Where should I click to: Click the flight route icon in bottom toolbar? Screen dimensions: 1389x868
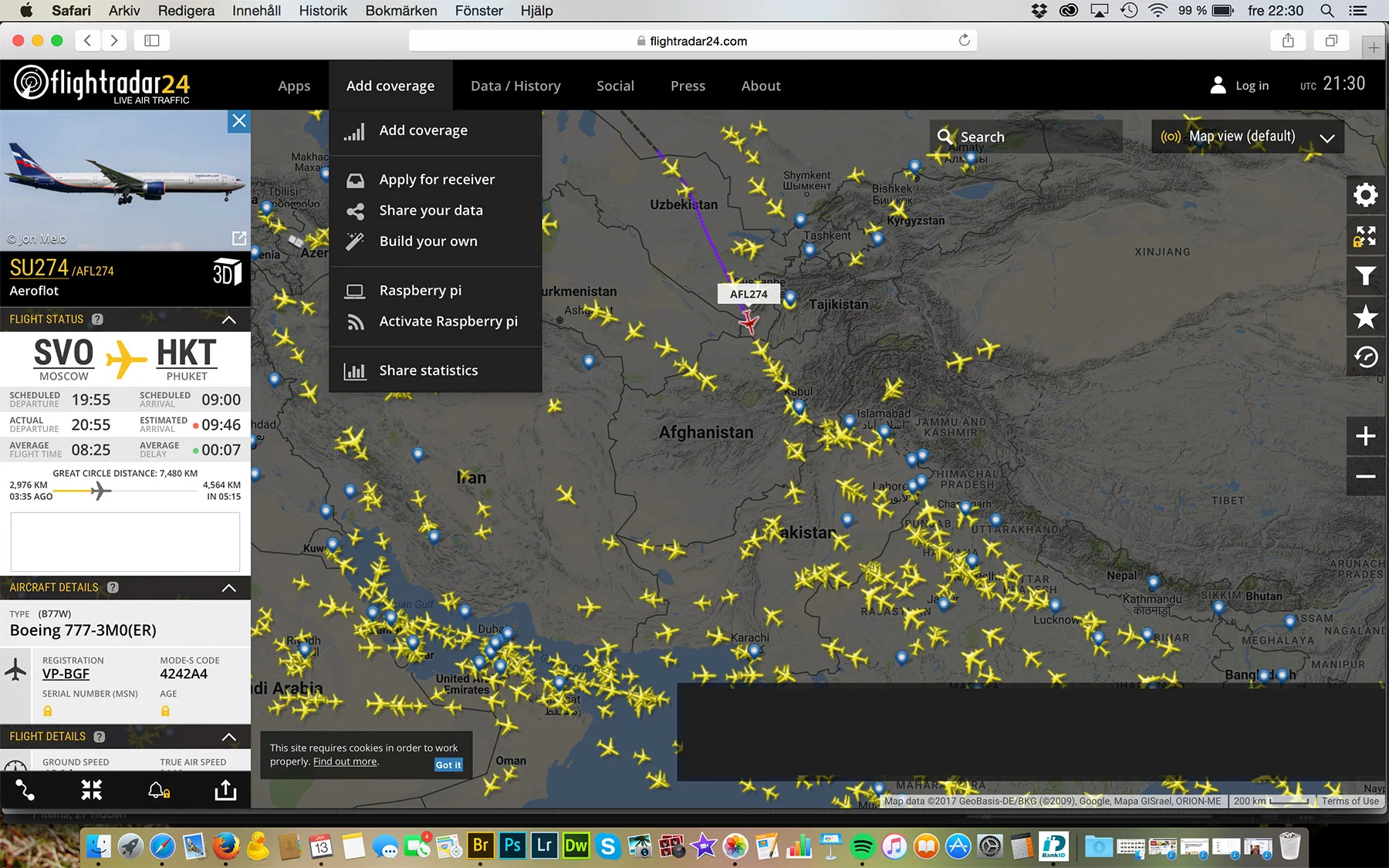click(x=25, y=790)
